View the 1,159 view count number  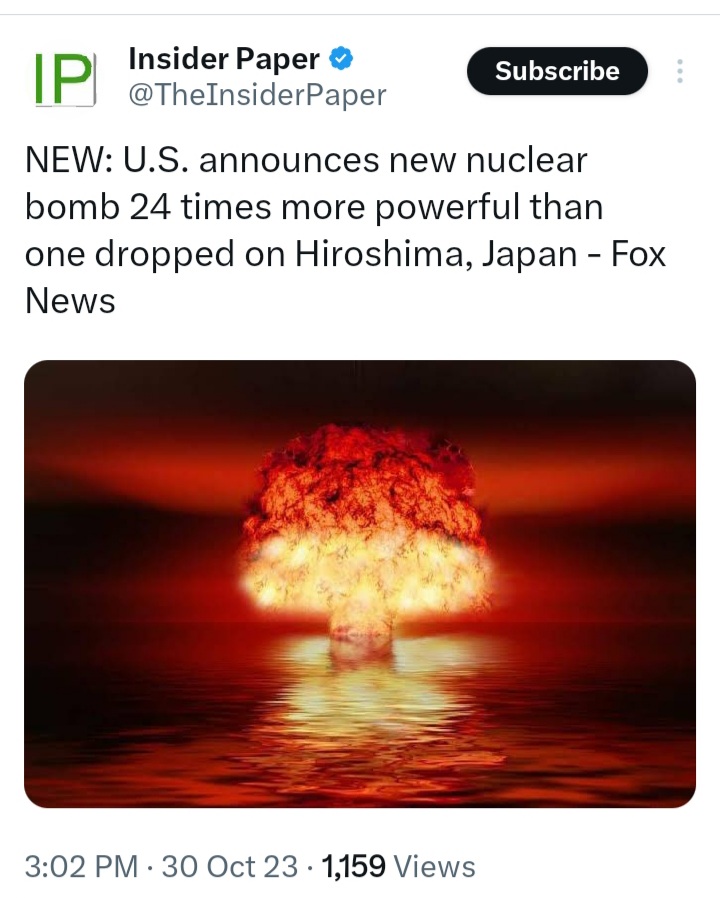point(353,866)
